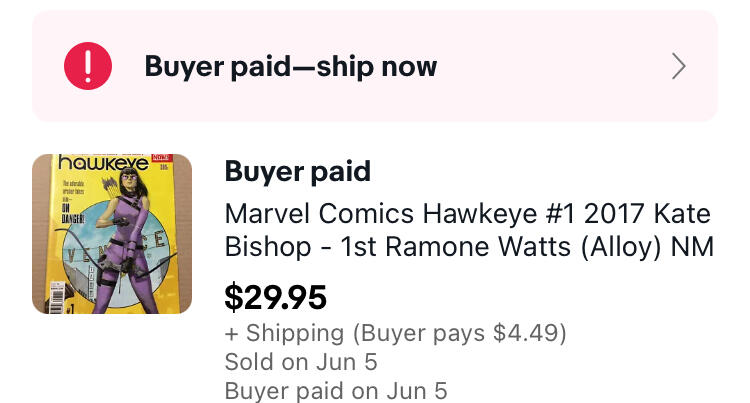Tap the 'Bishop - 1st Ramone Watts (Alloy) NM' title line
The image size is (750, 403).
coord(469,247)
